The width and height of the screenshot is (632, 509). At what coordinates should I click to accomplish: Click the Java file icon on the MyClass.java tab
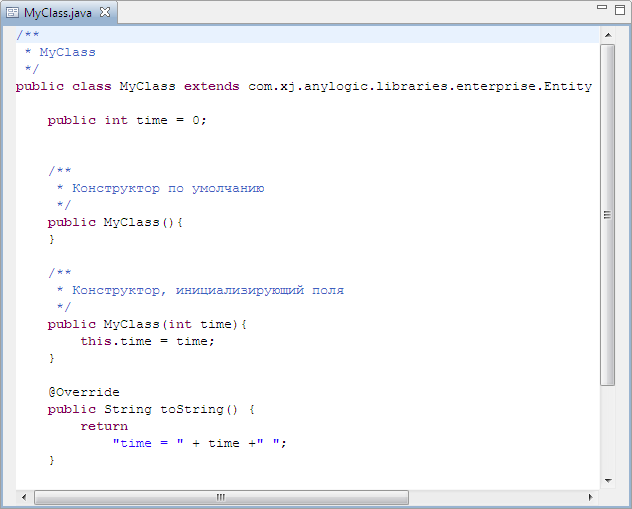coord(12,13)
